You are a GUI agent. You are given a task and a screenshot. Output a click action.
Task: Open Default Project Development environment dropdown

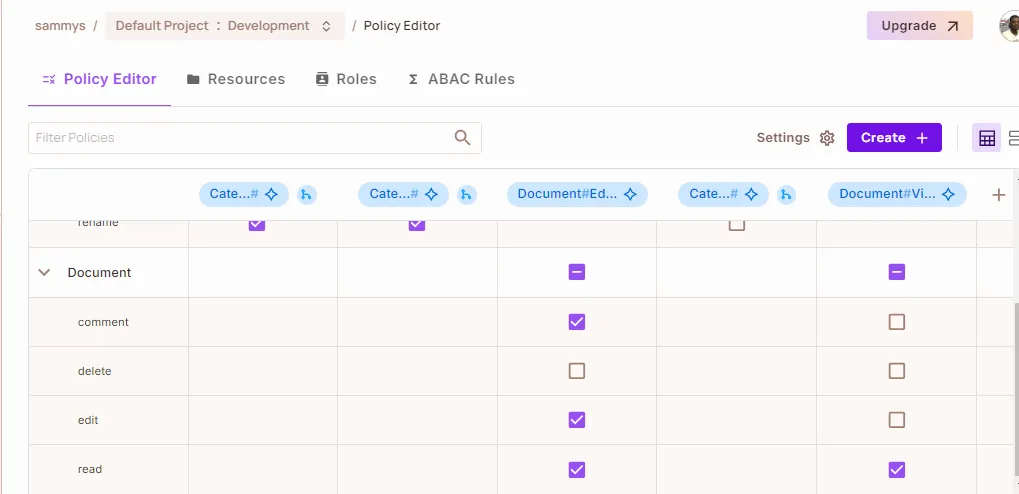coord(224,26)
